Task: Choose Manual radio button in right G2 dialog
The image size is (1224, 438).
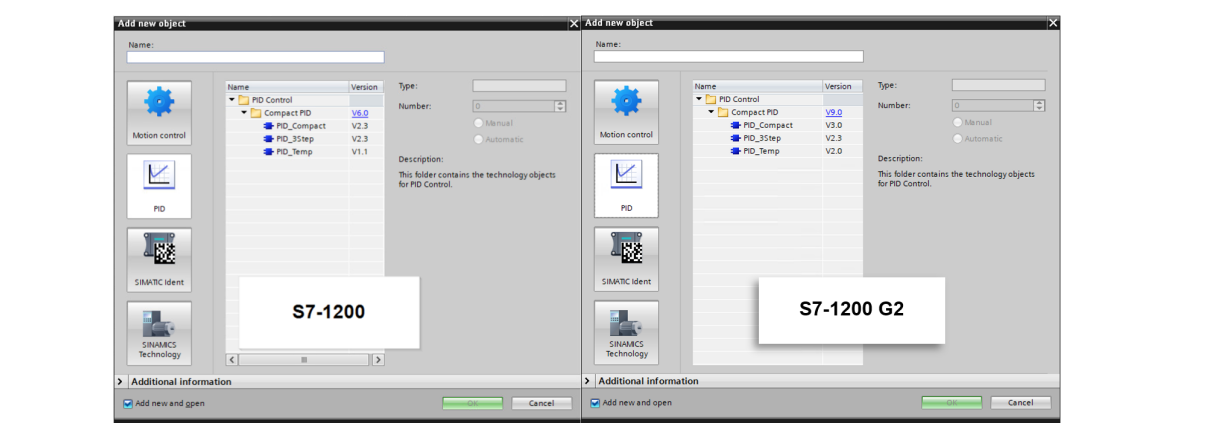Action: point(958,122)
